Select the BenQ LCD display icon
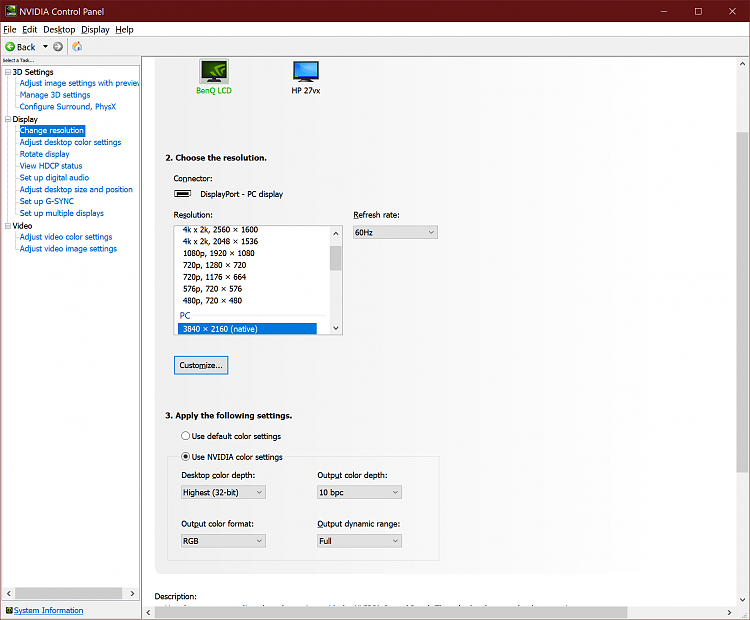Image resolution: width=750 pixels, height=620 pixels. point(214,71)
